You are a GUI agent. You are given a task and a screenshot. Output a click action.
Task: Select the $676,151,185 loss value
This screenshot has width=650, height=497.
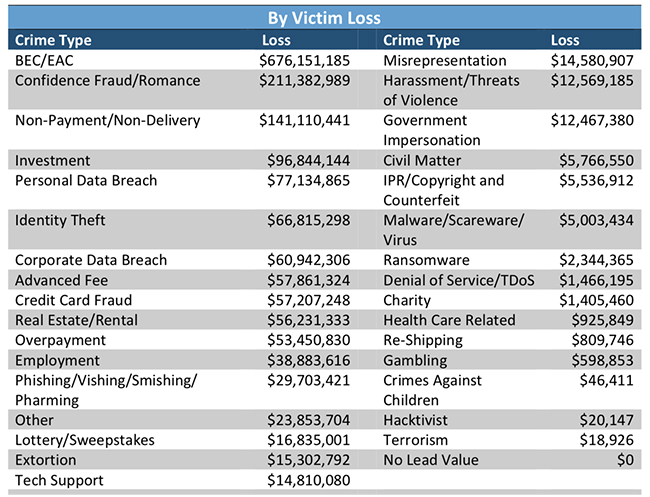pos(304,61)
